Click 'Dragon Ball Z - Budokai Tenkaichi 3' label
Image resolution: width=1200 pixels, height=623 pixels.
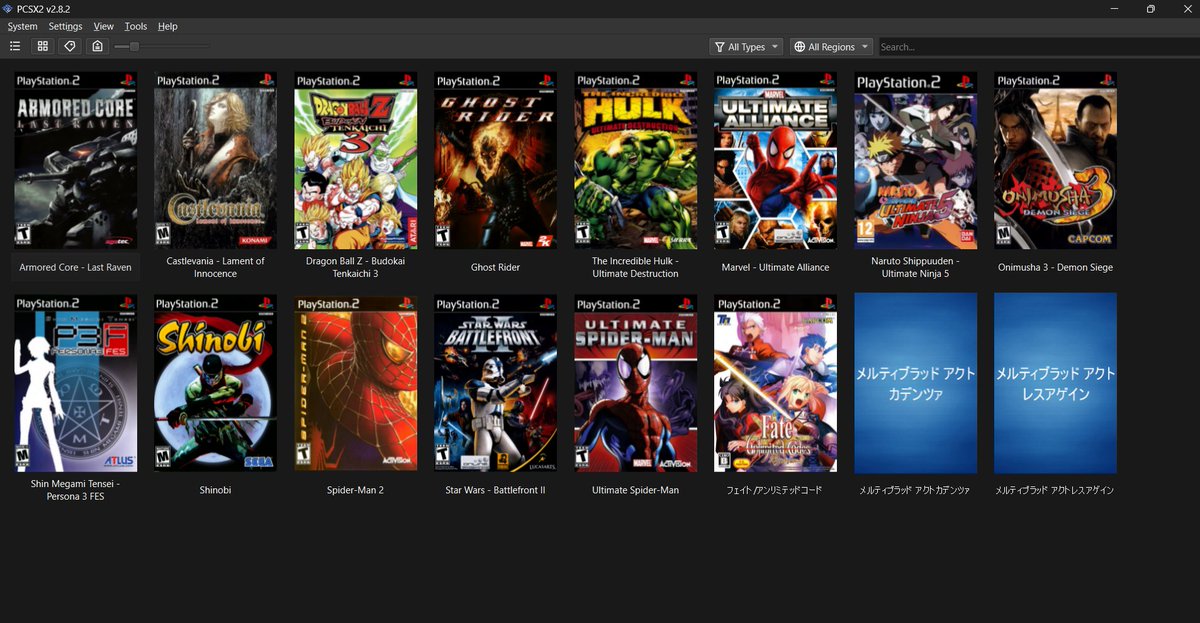click(x=355, y=267)
